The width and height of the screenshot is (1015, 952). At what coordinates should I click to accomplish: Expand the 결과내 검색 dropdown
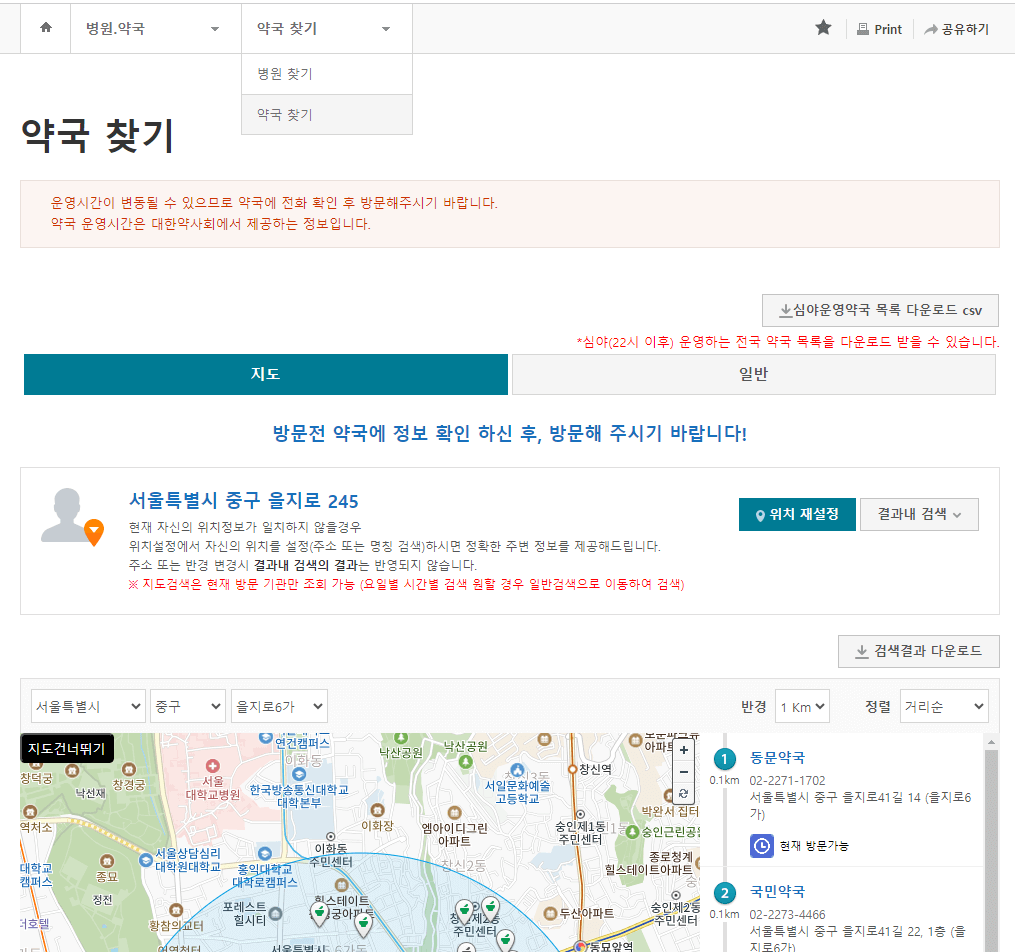919,515
